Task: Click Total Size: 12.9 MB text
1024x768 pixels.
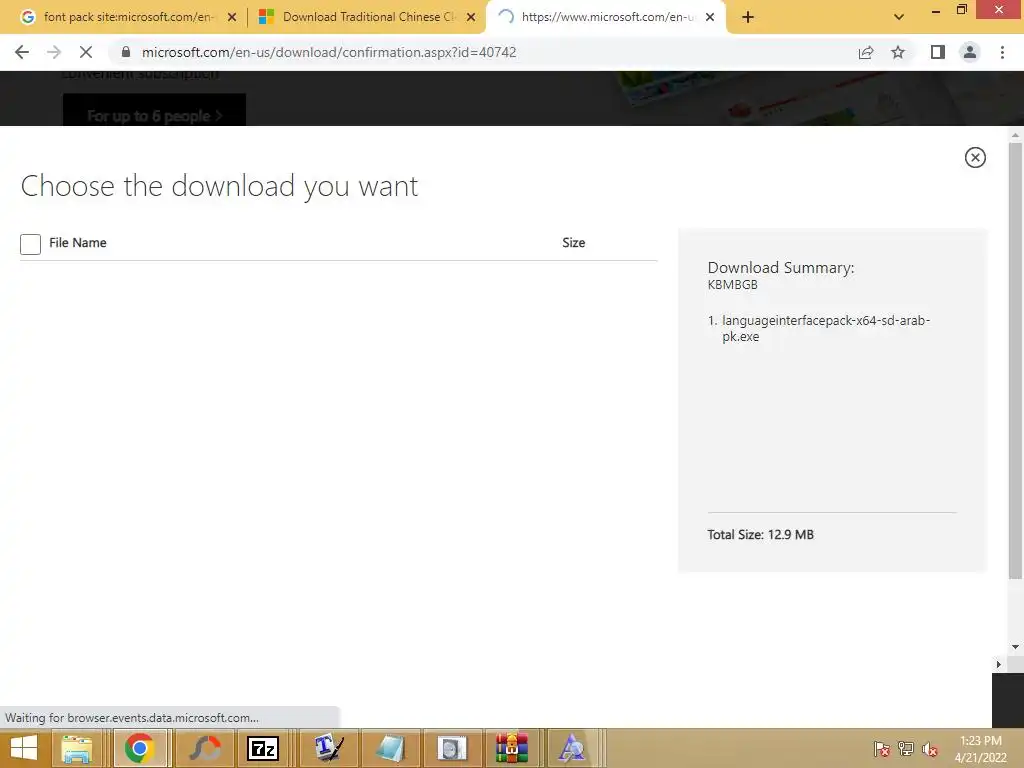Action: pos(760,534)
